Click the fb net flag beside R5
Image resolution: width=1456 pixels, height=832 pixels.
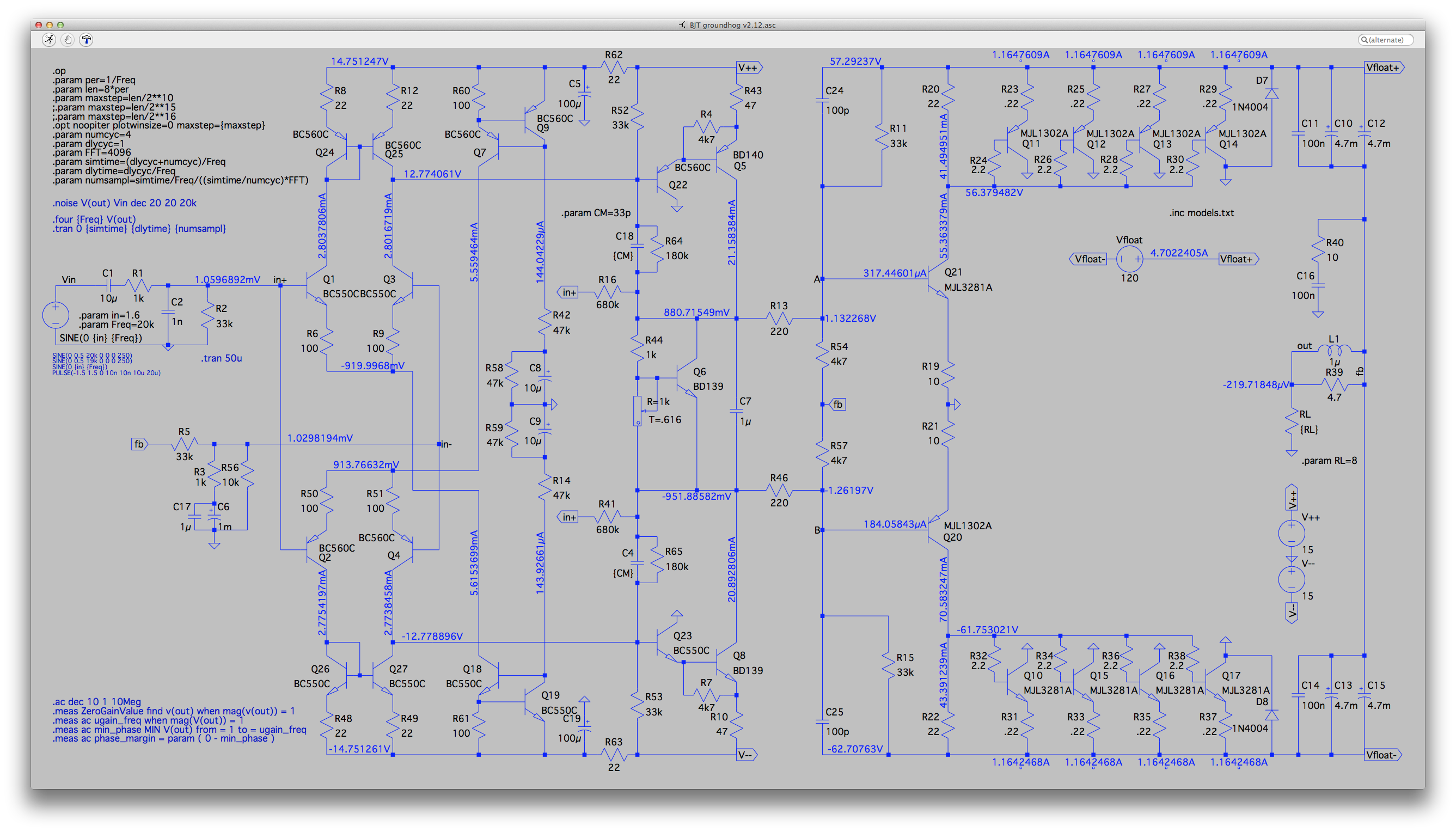(139, 443)
